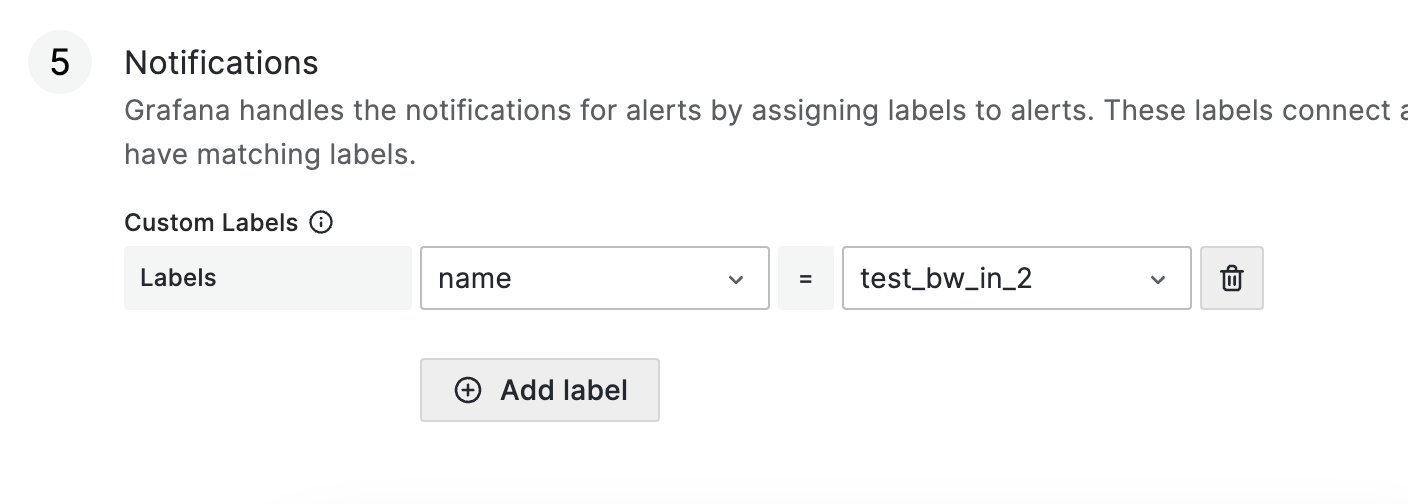Viewport: 1408px width, 504px height.
Task: Click the plus circle icon in Add label
Action: 468,390
